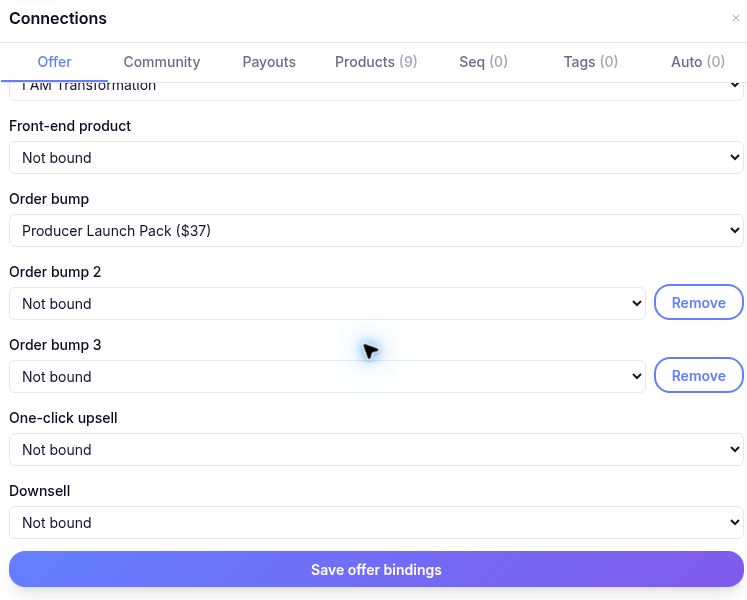
Task: Click the Order bump 2 label
Action: [55, 272]
